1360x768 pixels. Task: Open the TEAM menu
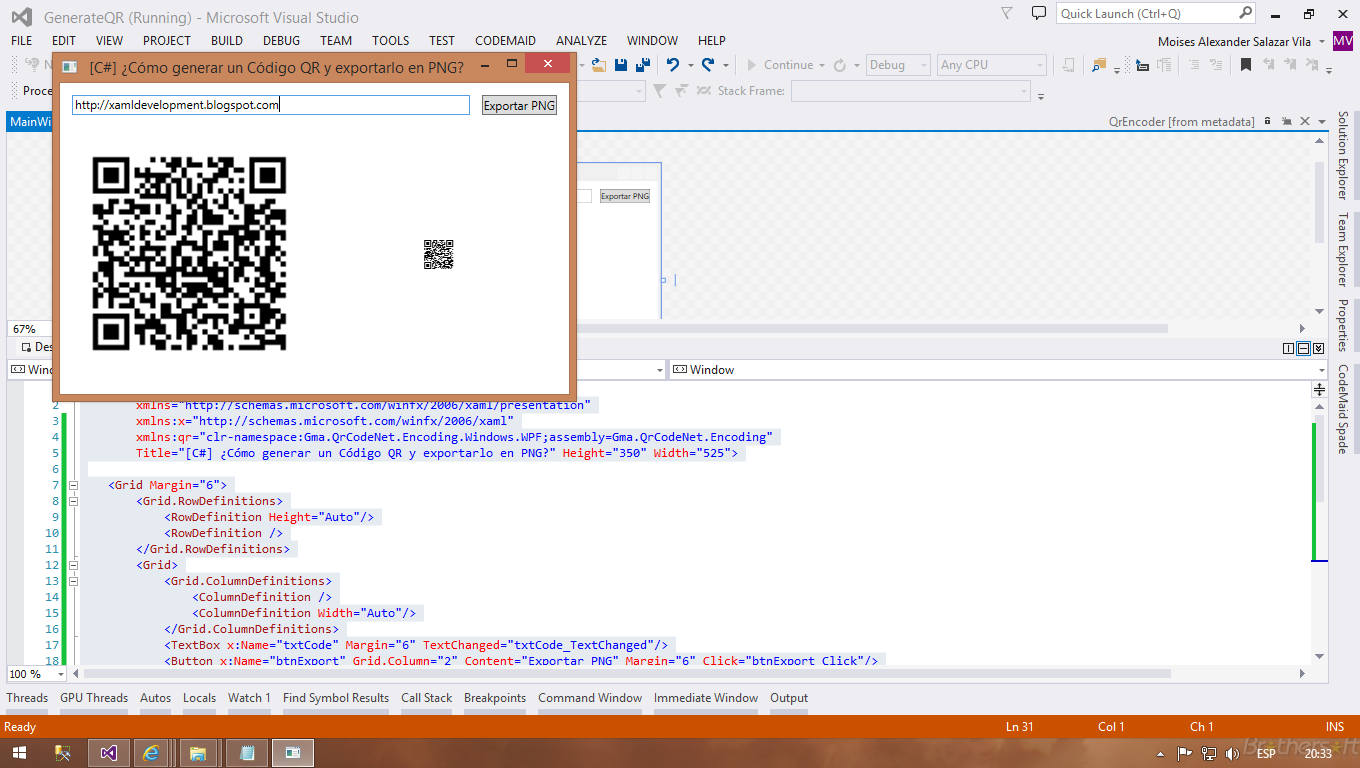click(336, 41)
